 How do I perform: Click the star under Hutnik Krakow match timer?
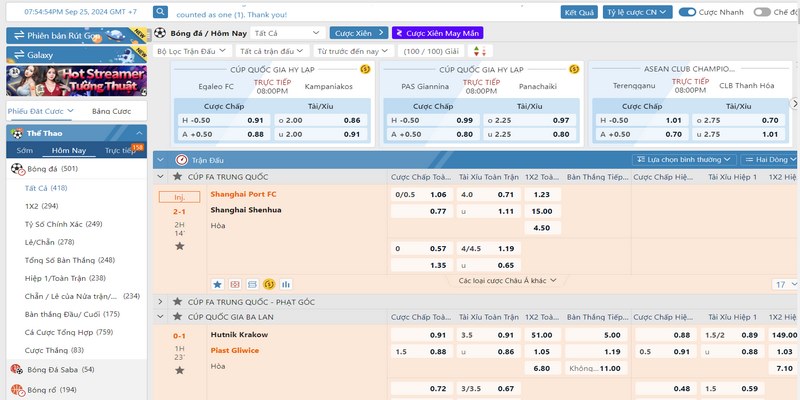180,370
